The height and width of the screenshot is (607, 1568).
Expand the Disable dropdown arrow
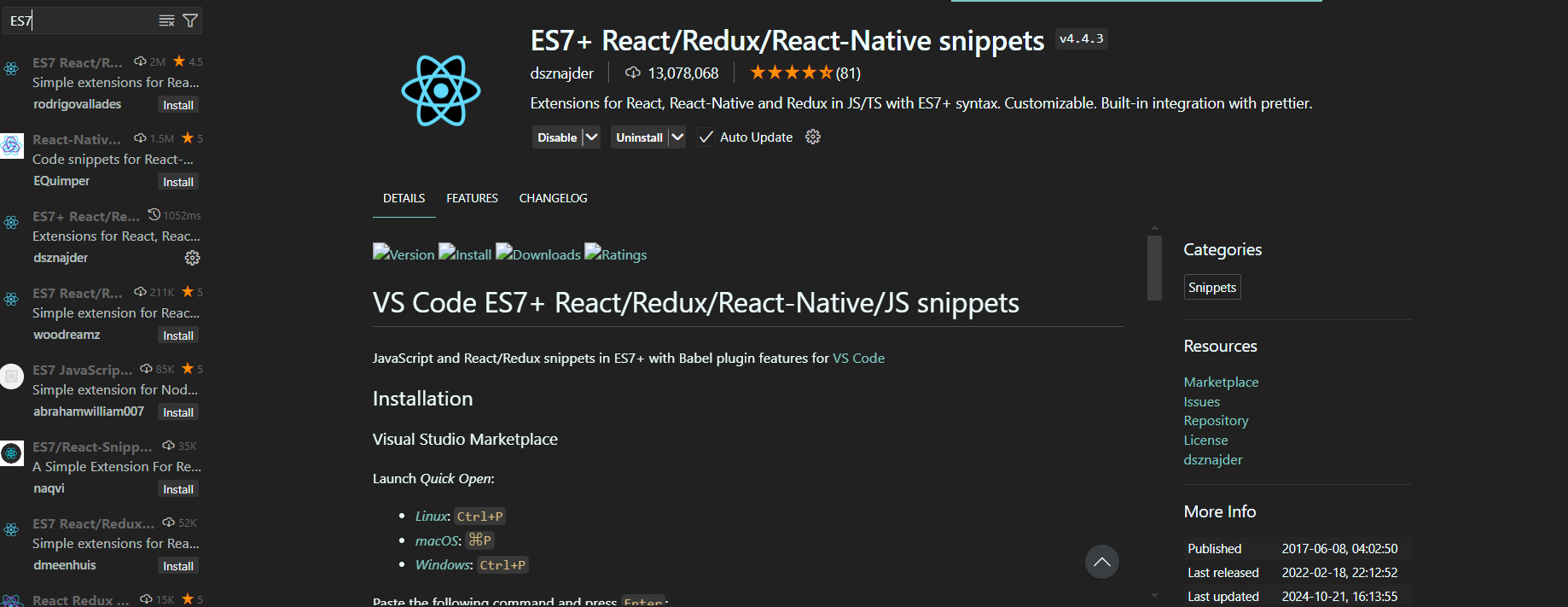click(592, 137)
